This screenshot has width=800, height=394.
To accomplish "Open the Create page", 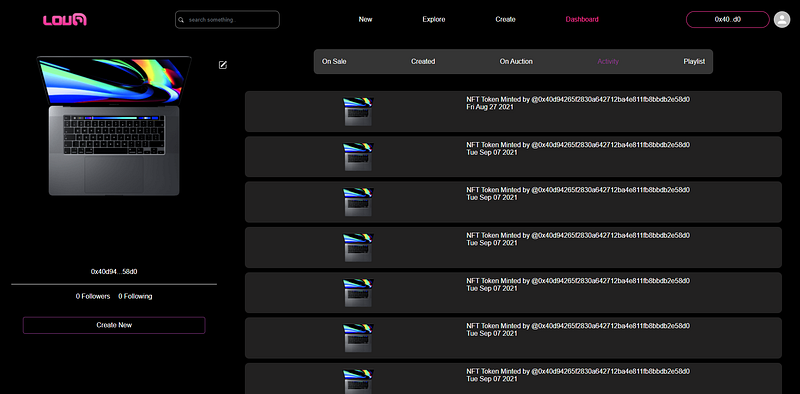I will point(505,19).
